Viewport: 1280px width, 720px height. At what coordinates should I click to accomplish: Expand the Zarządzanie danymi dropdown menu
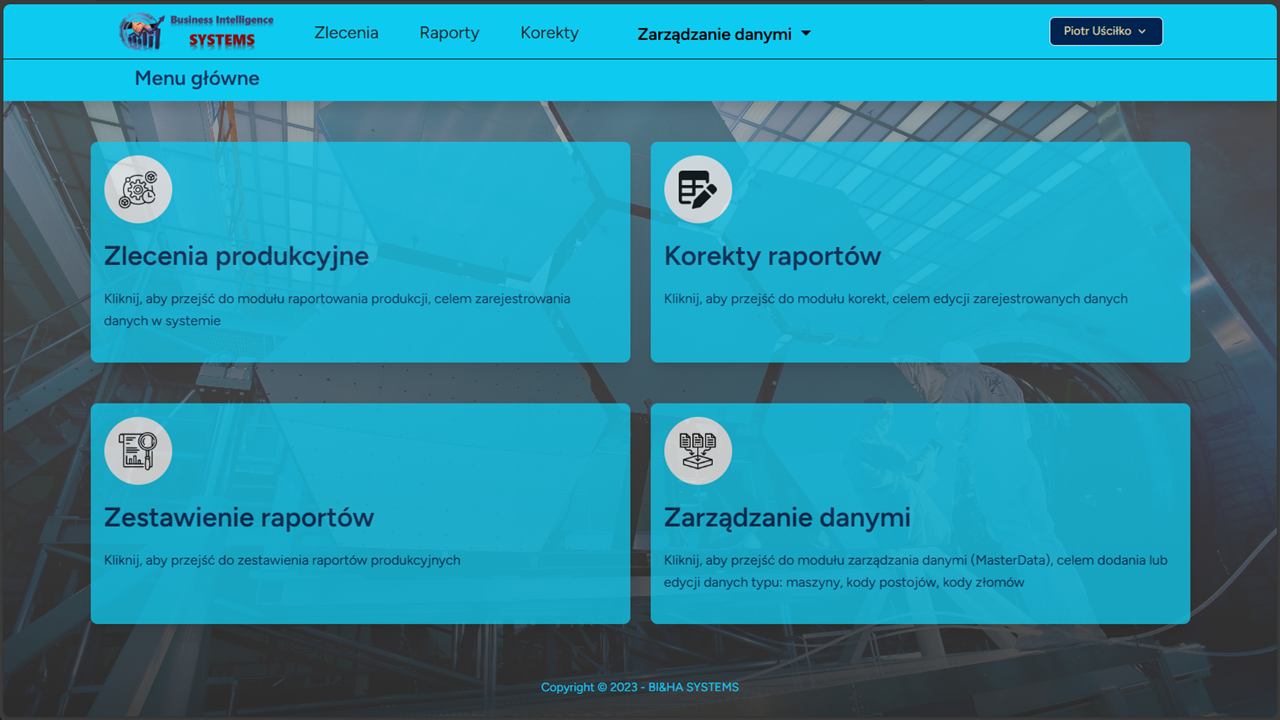click(x=724, y=34)
